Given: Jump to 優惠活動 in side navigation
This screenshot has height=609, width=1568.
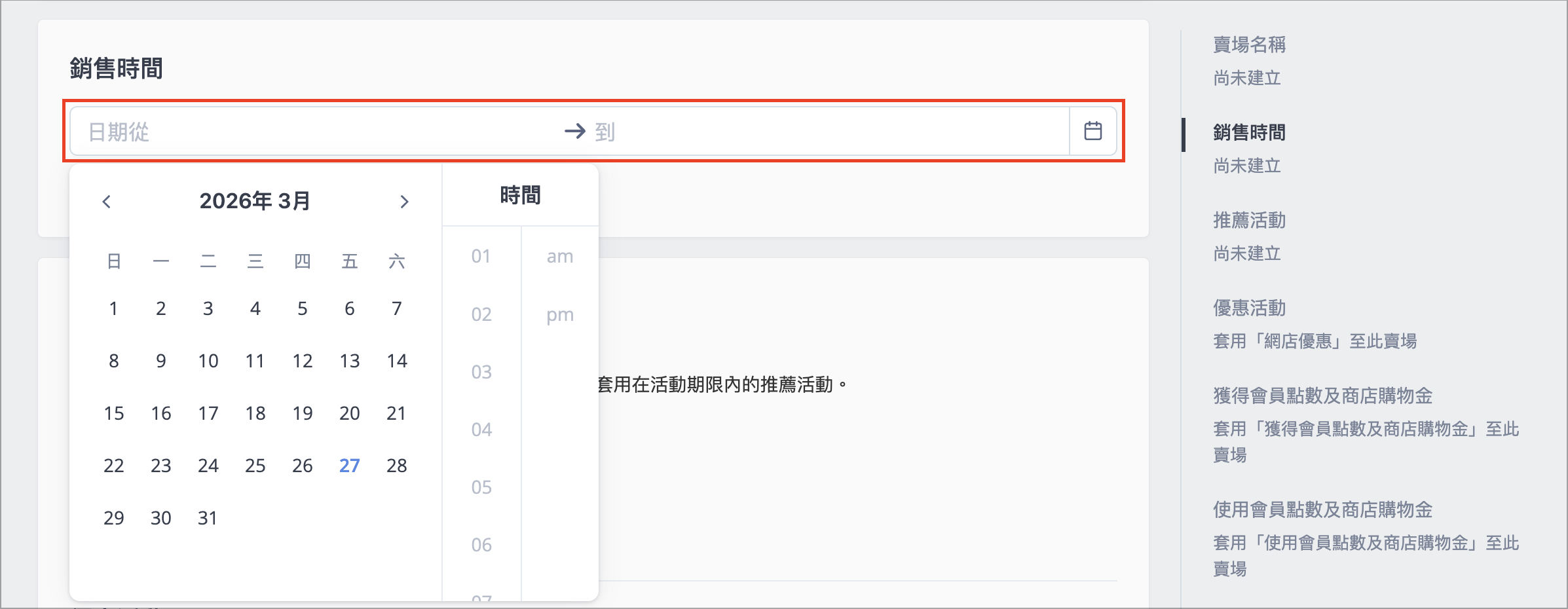Looking at the screenshot, I should coord(1249,308).
